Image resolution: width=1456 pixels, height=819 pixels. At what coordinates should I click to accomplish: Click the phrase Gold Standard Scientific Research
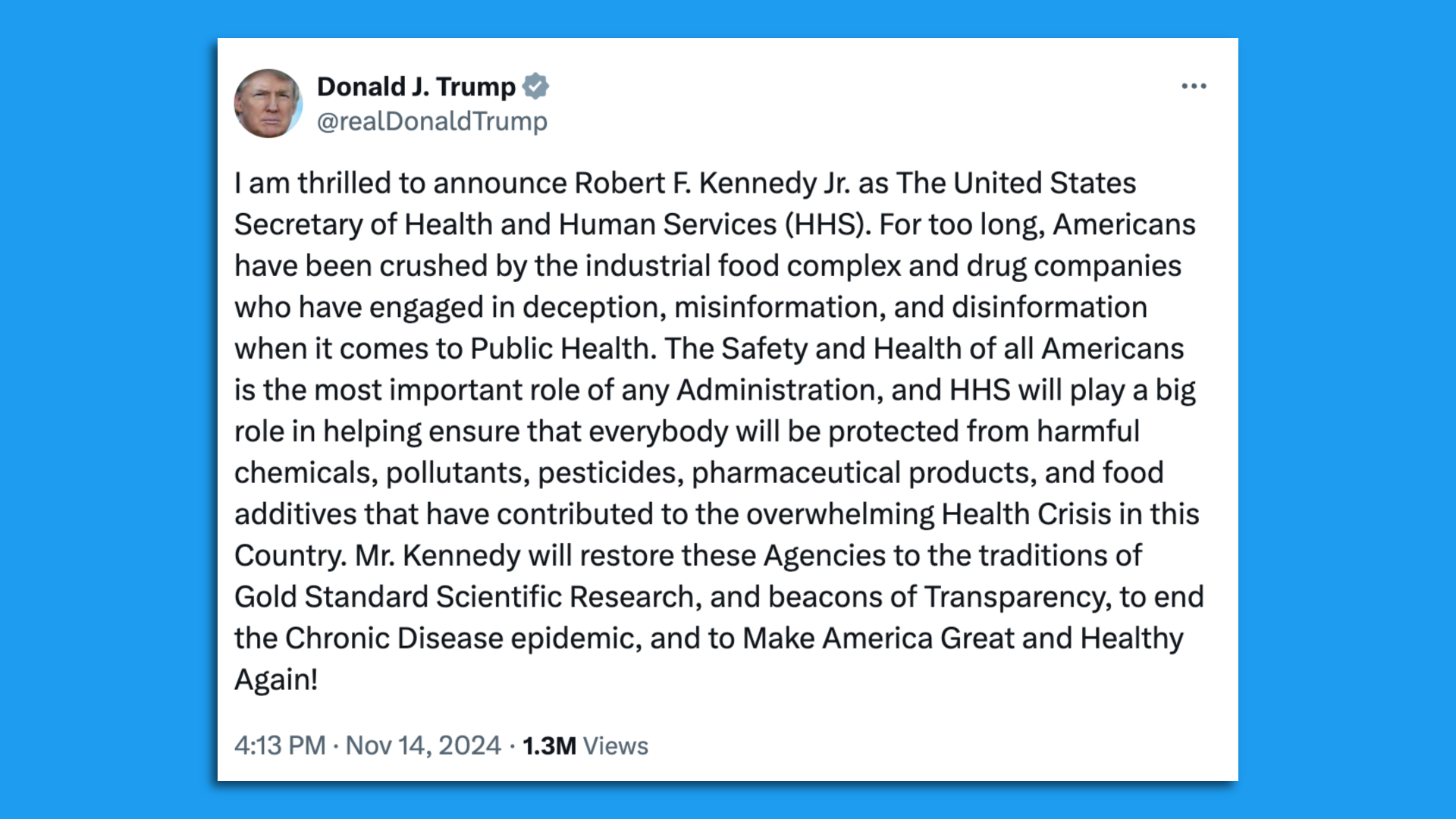464,597
